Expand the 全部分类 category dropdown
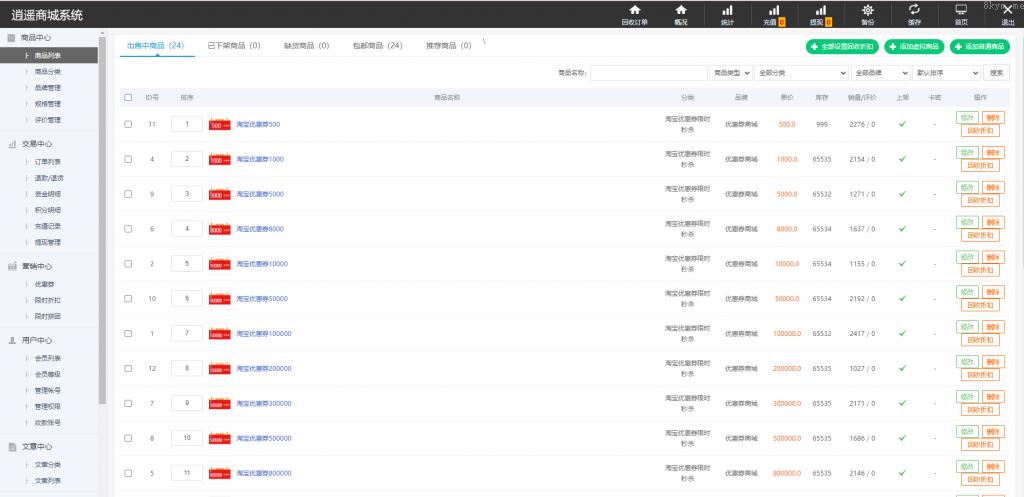Image resolution: width=1024 pixels, height=497 pixels. click(x=800, y=73)
